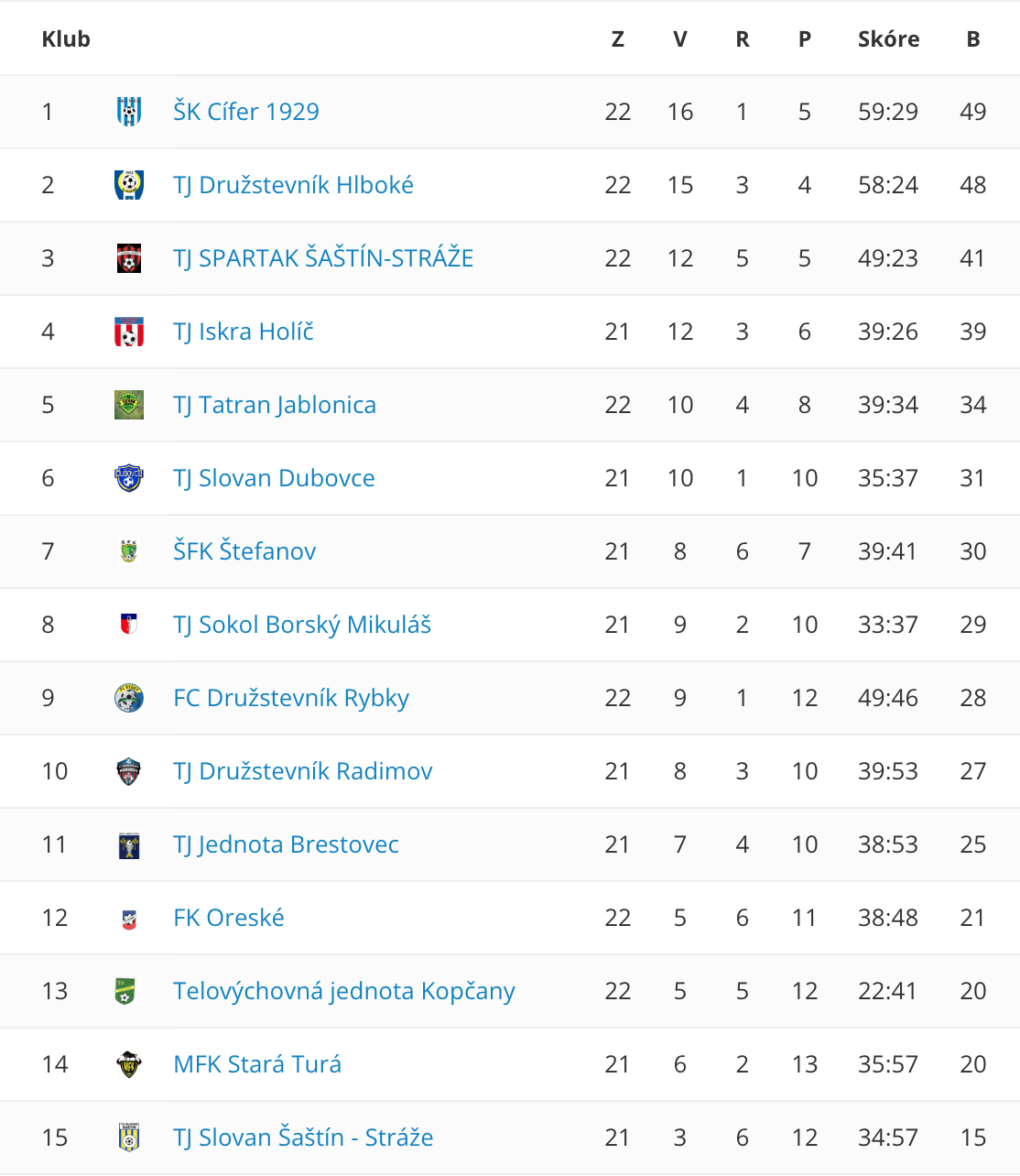The width and height of the screenshot is (1020, 1176).
Task: Click the MFK Stará Turá crest icon
Action: tap(129, 1064)
